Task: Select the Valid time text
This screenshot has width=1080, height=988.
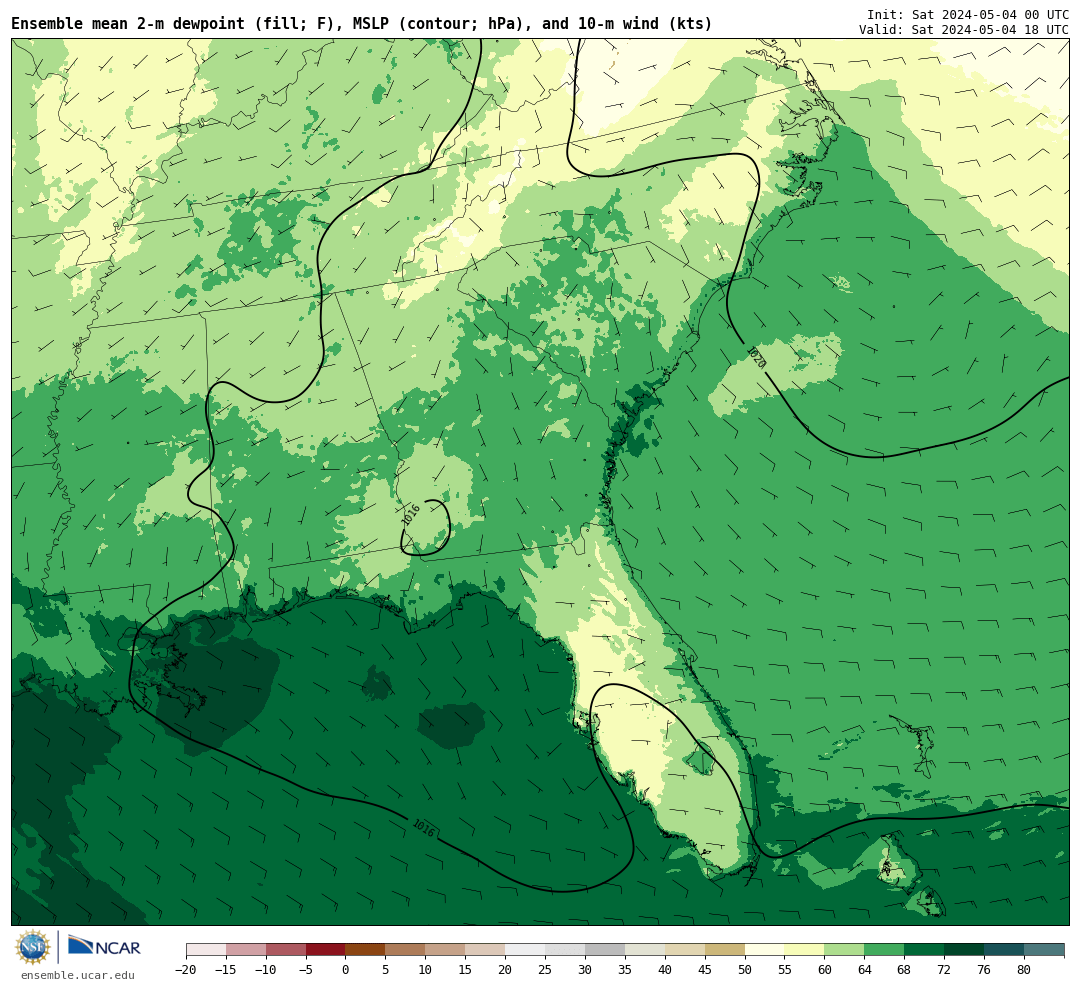Action: click(964, 30)
